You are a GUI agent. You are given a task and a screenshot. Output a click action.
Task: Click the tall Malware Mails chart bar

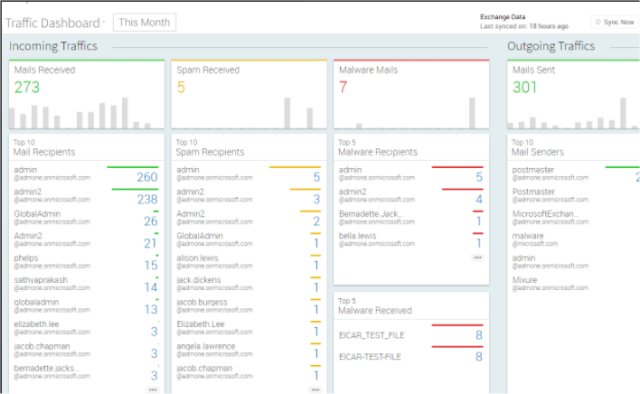click(x=472, y=113)
